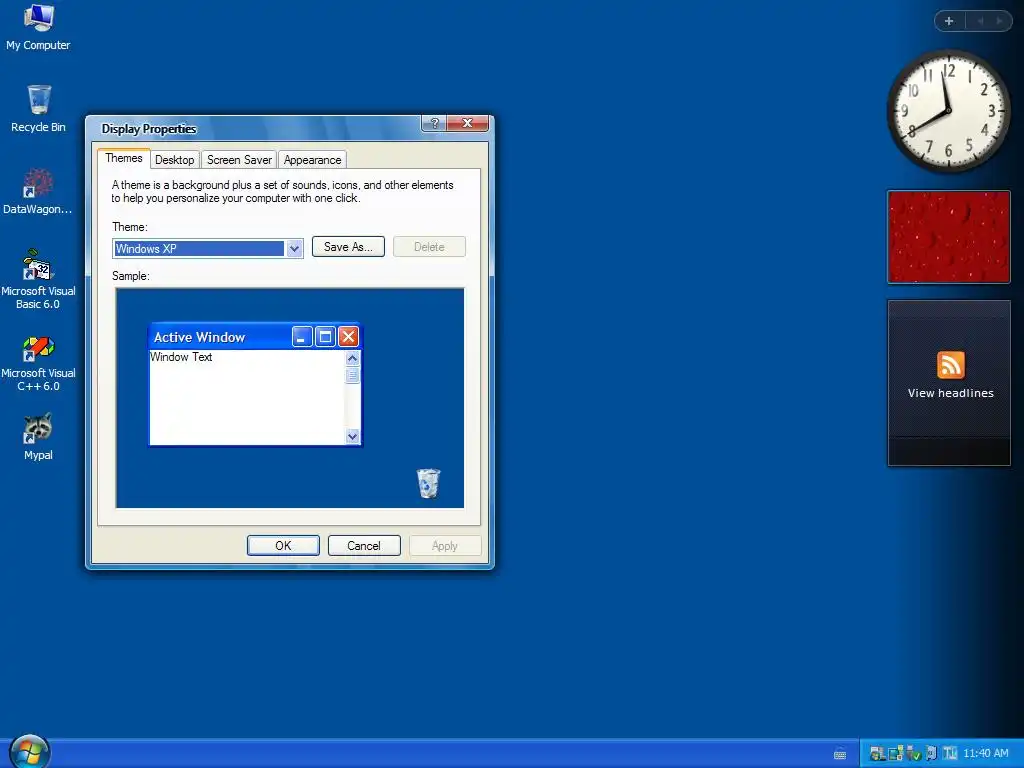This screenshot has width=1024, height=768.
Task: Click the Theme: label
Action: point(130,227)
